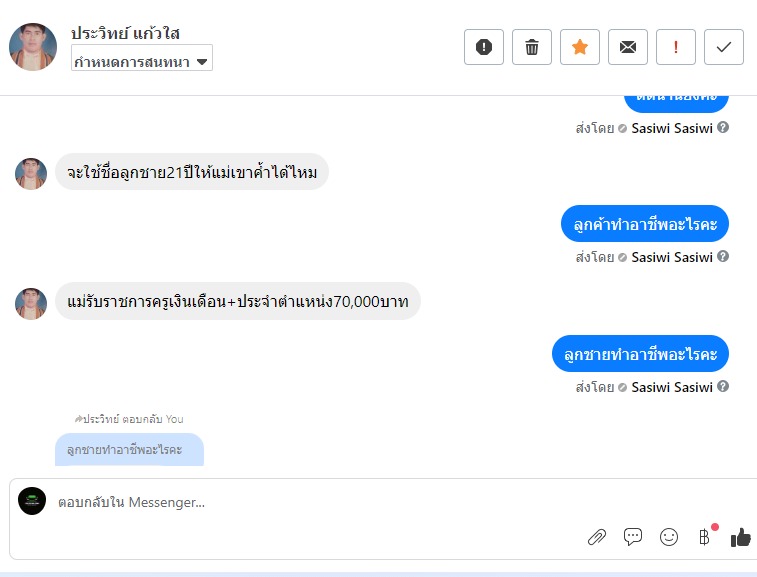Click the page avatar beside reply box

click(x=33, y=502)
